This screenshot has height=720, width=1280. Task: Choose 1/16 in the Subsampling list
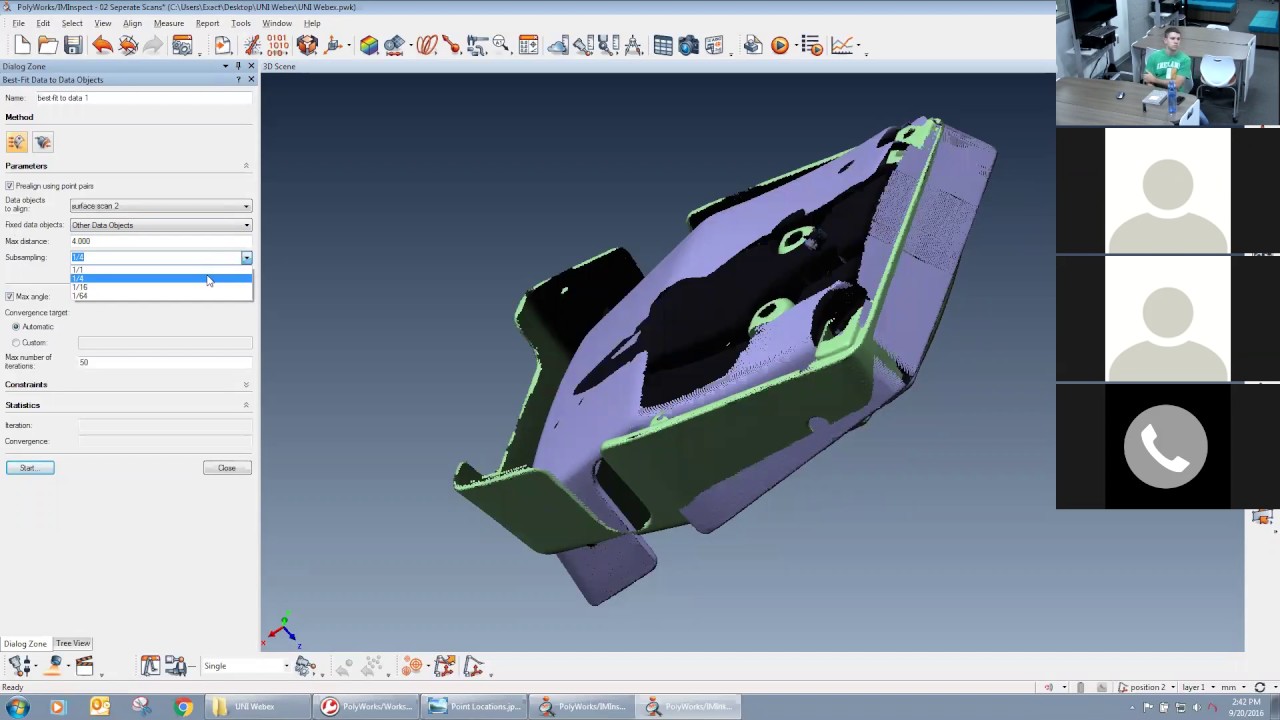pos(161,287)
